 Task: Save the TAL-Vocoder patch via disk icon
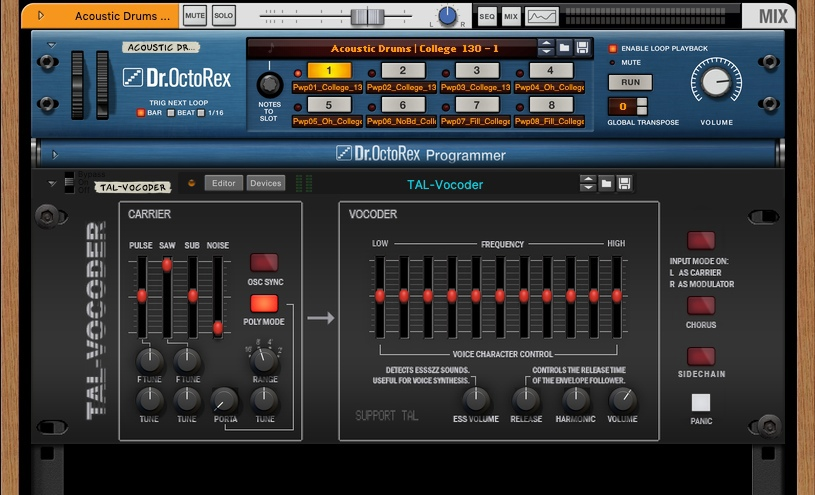(x=624, y=183)
